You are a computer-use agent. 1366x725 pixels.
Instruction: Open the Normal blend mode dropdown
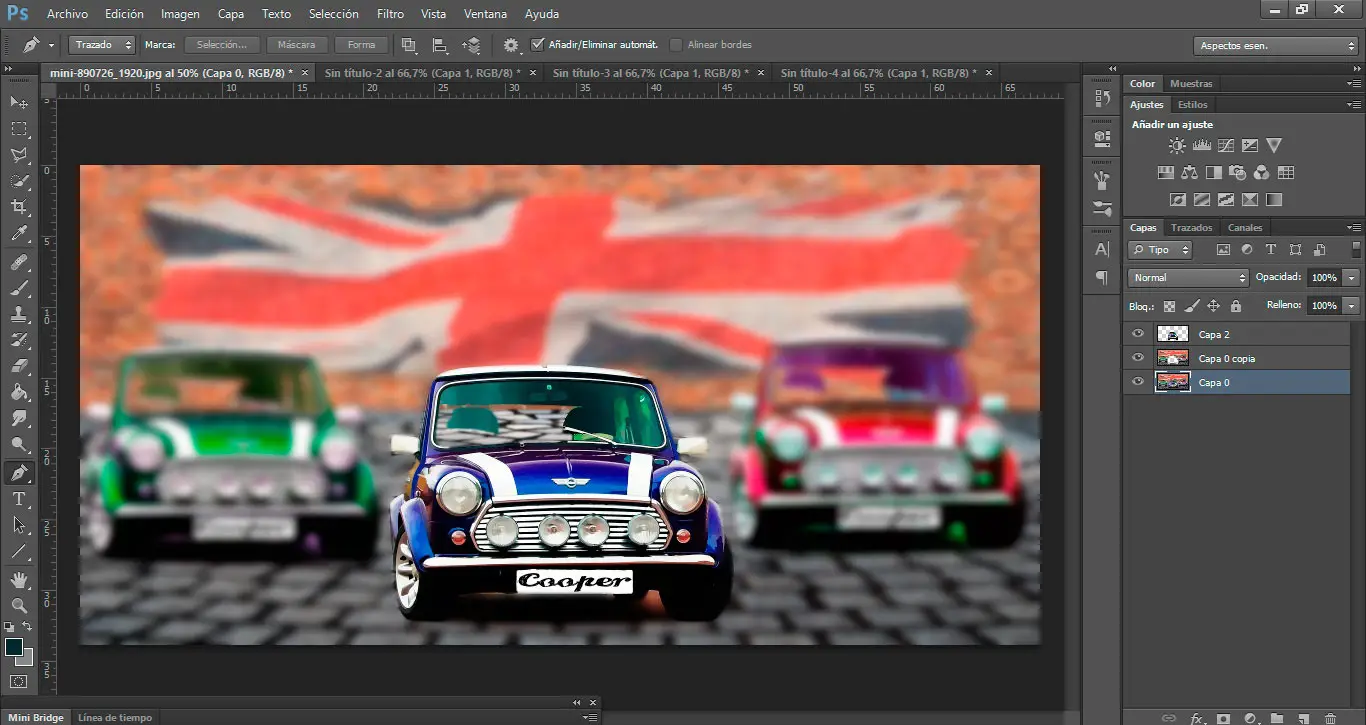point(1188,278)
